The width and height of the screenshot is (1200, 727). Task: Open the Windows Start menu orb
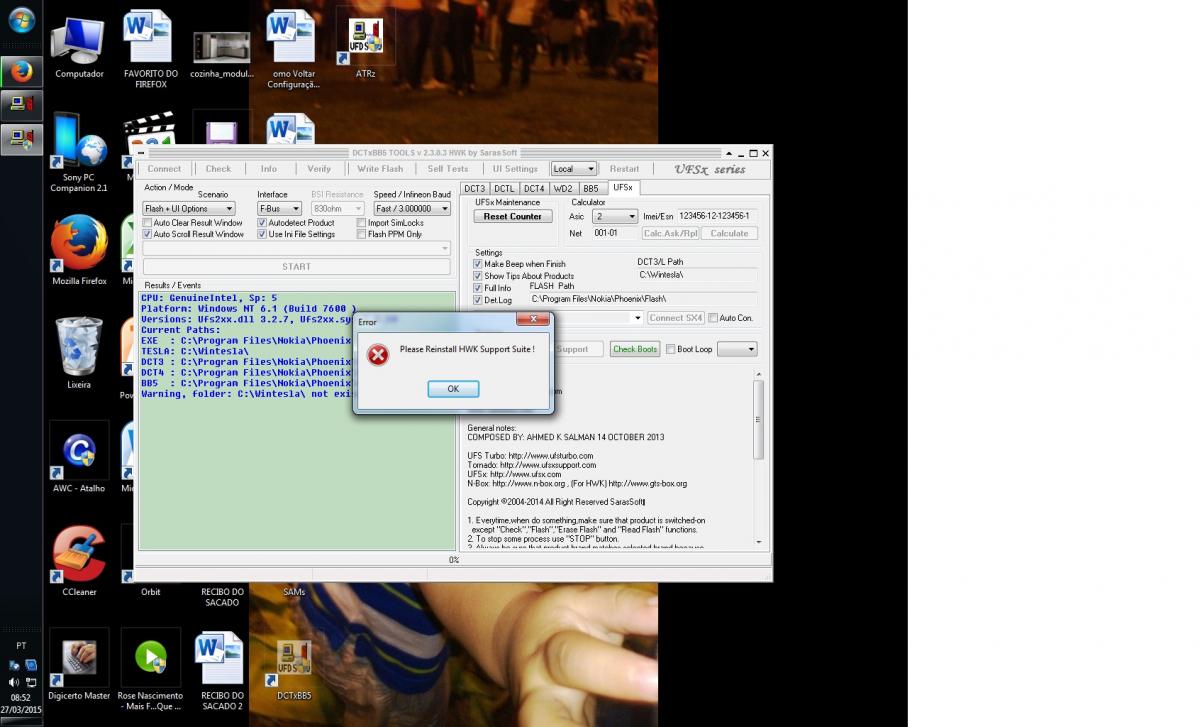[21, 19]
